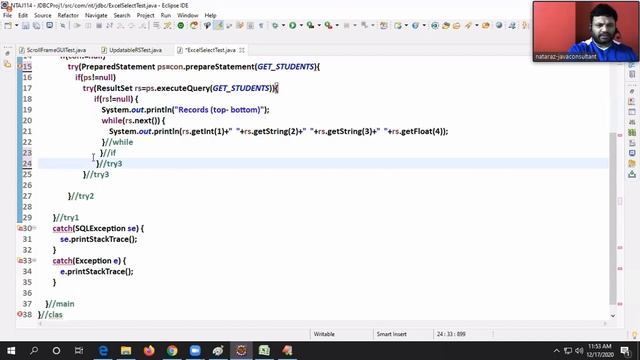Image resolution: width=640 pixels, height=360 pixels.
Task: Open the New wizard dropdown arrow
Action: click(16, 25)
